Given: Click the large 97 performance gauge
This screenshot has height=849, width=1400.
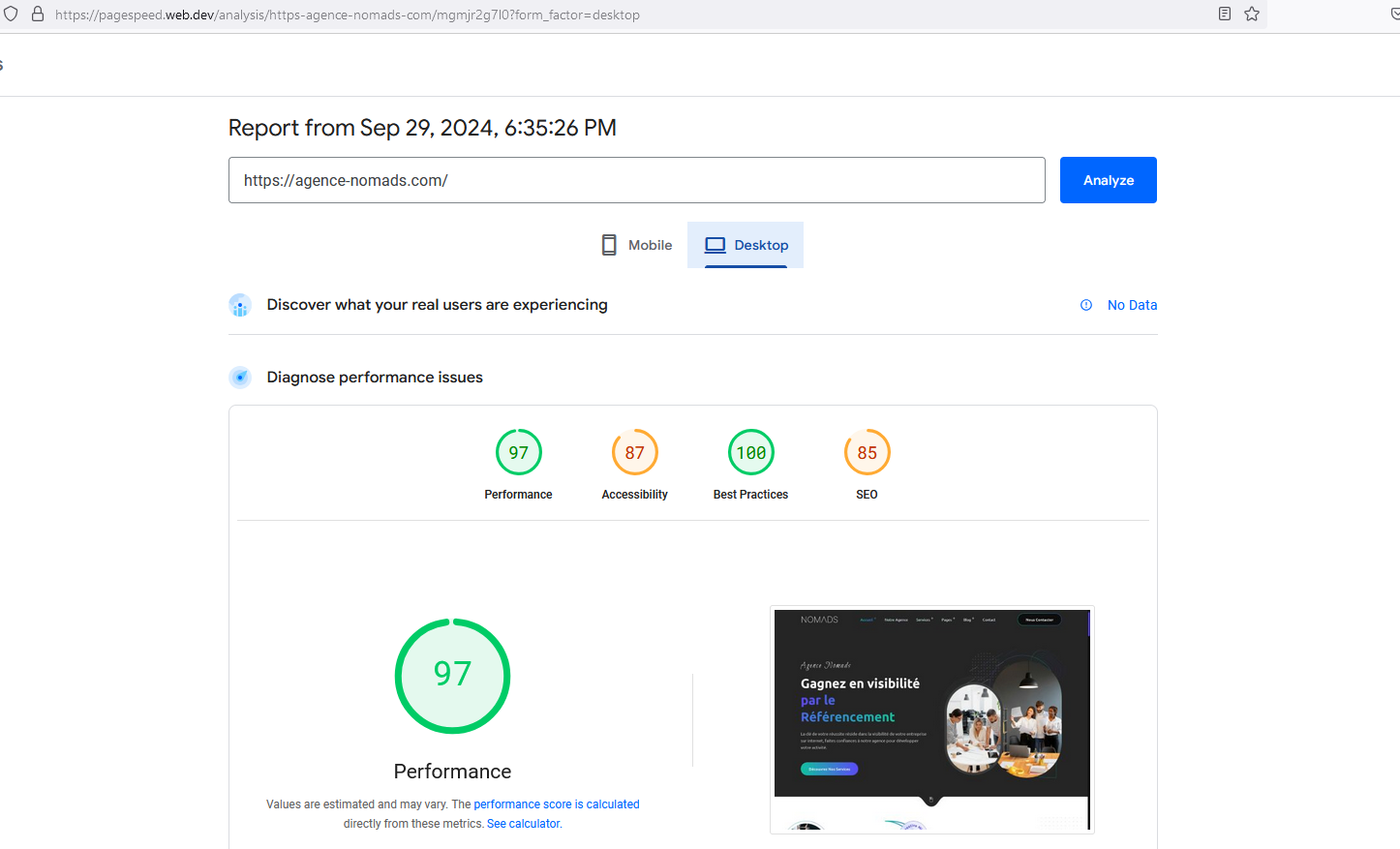Looking at the screenshot, I should coord(453,676).
